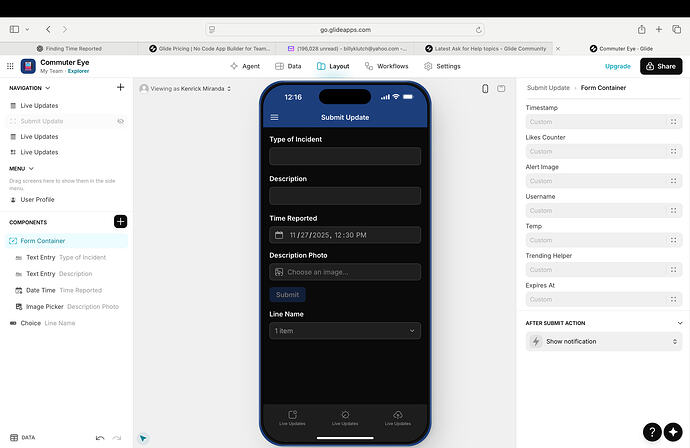
Task: Redo the last change
Action: [x=117, y=437]
